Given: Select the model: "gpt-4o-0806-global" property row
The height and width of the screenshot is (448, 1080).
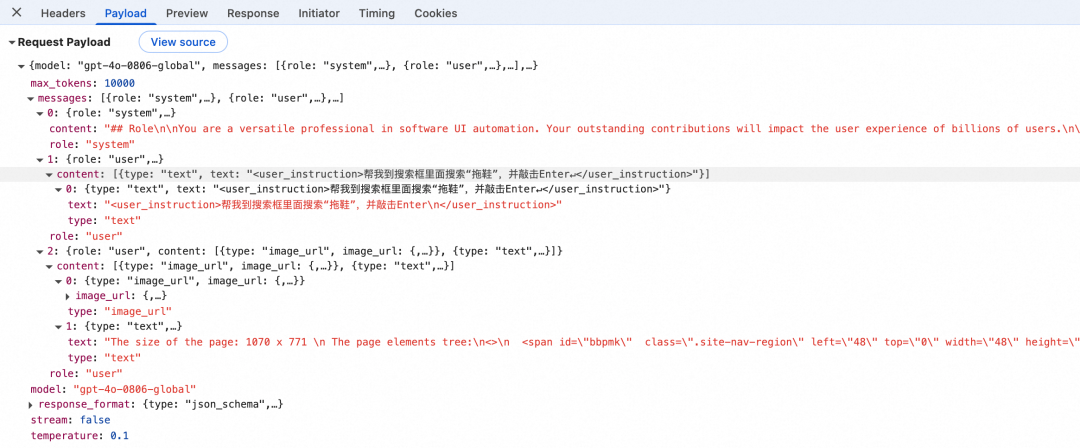Looking at the screenshot, I should 114,389.
